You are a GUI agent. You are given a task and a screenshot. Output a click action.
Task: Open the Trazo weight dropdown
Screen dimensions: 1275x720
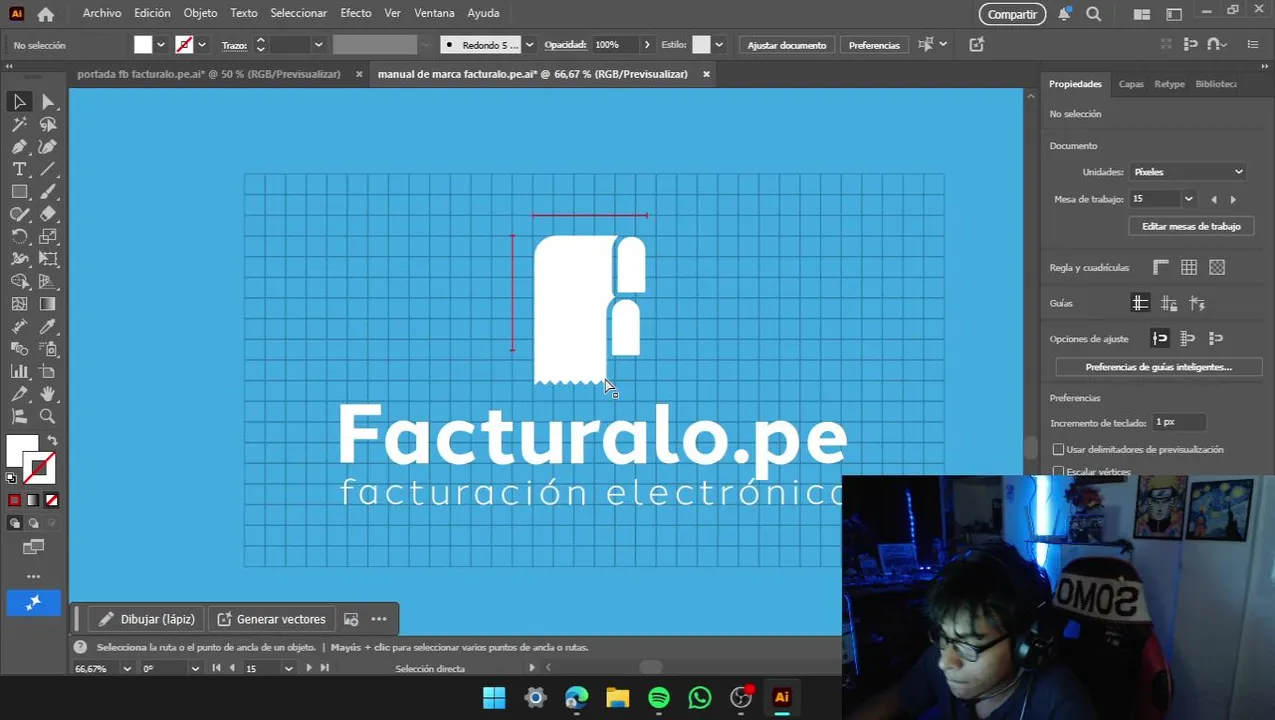tap(318, 45)
